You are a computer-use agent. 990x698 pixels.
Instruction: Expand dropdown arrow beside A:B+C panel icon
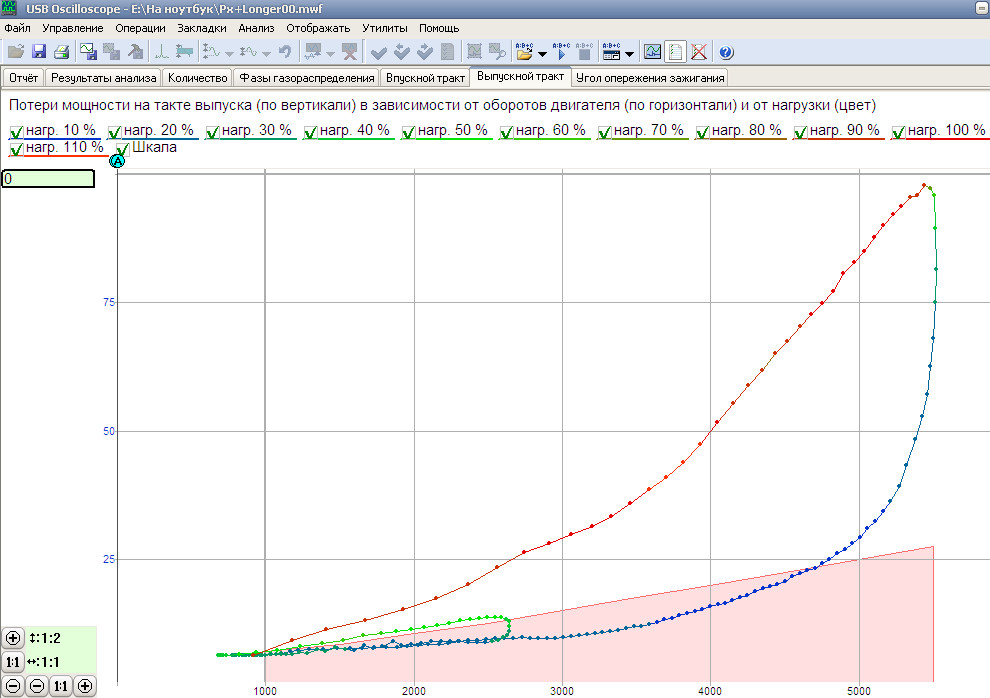pyautogui.click(x=630, y=53)
